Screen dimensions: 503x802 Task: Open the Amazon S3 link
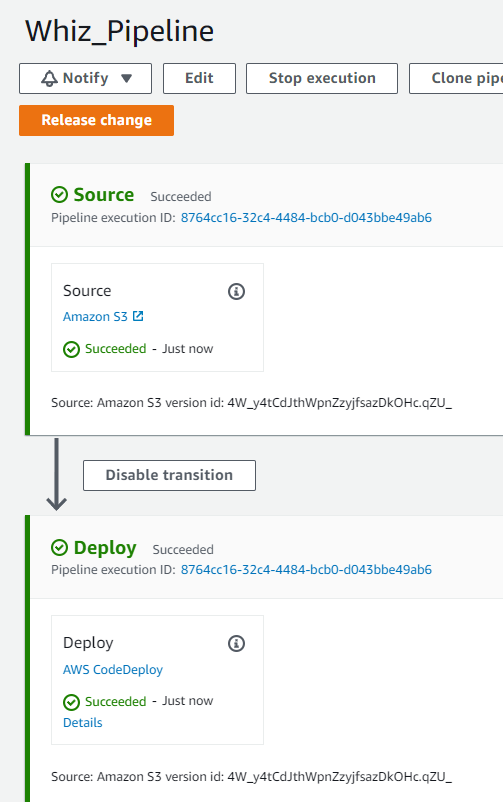pos(95,317)
